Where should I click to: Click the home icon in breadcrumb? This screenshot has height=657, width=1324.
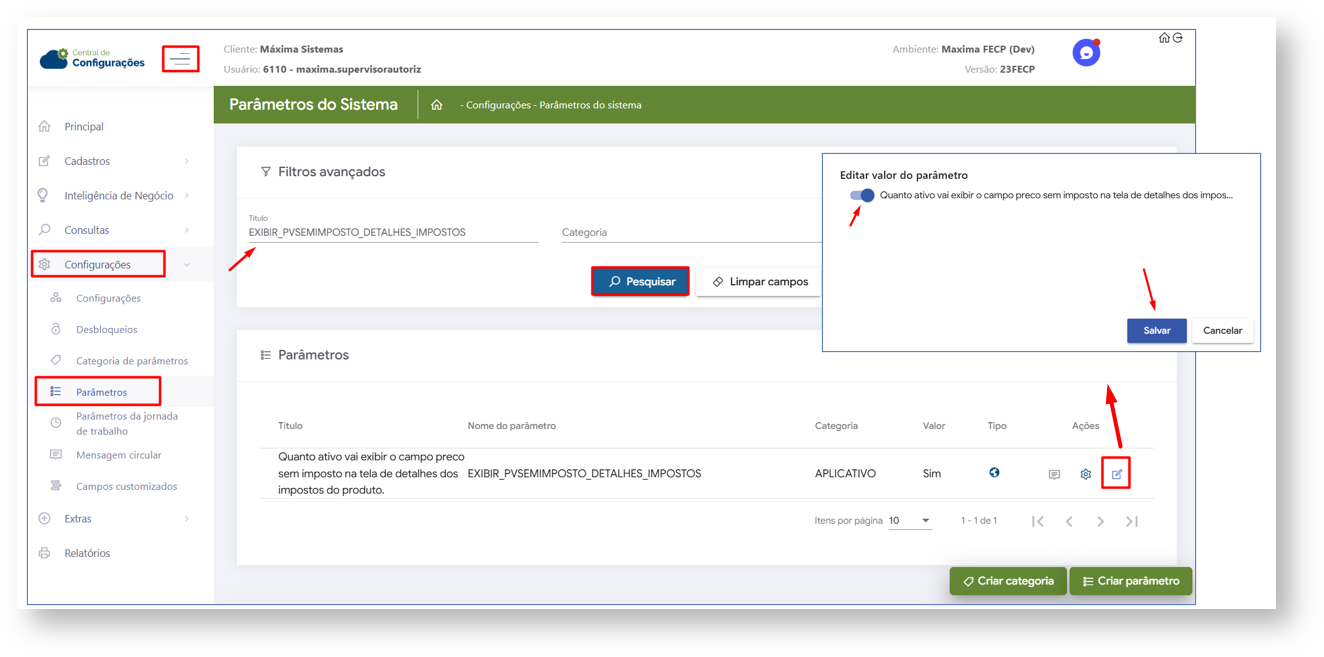click(436, 105)
